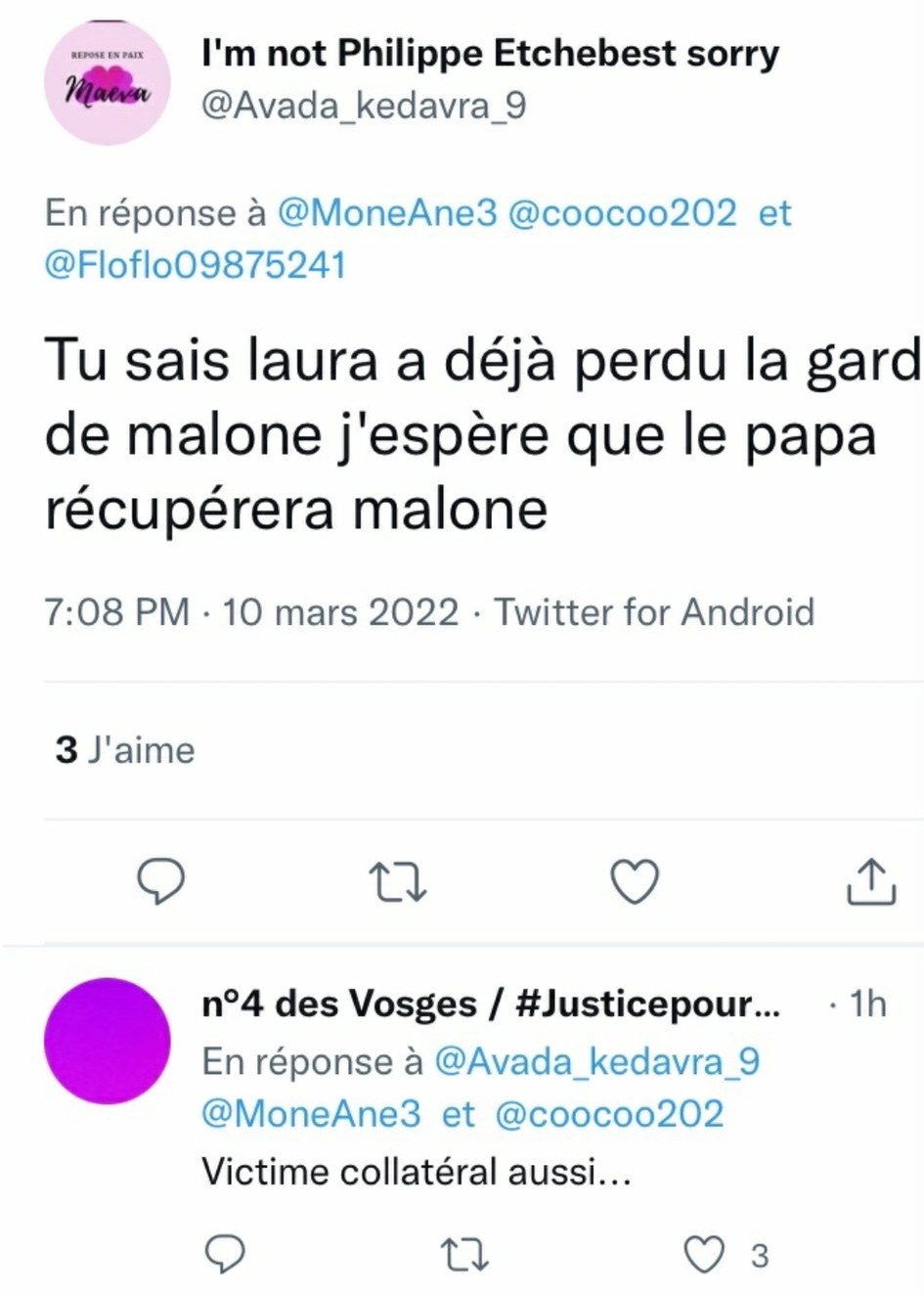The width and height of the screenshot is (924, 1295).
Task: Open the @Avada_kedavra_9 handle under the name
Action: (364, 105)
